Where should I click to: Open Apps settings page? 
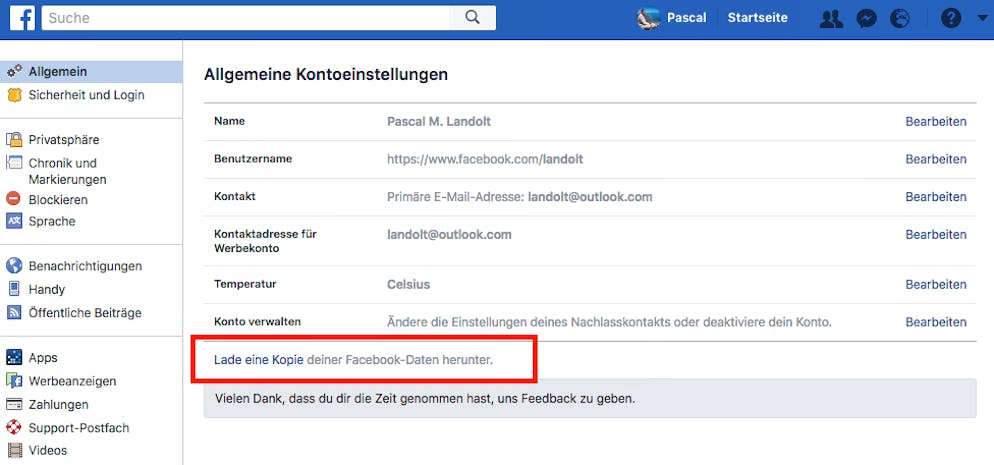pyautogui.click(x=43, y=358)
